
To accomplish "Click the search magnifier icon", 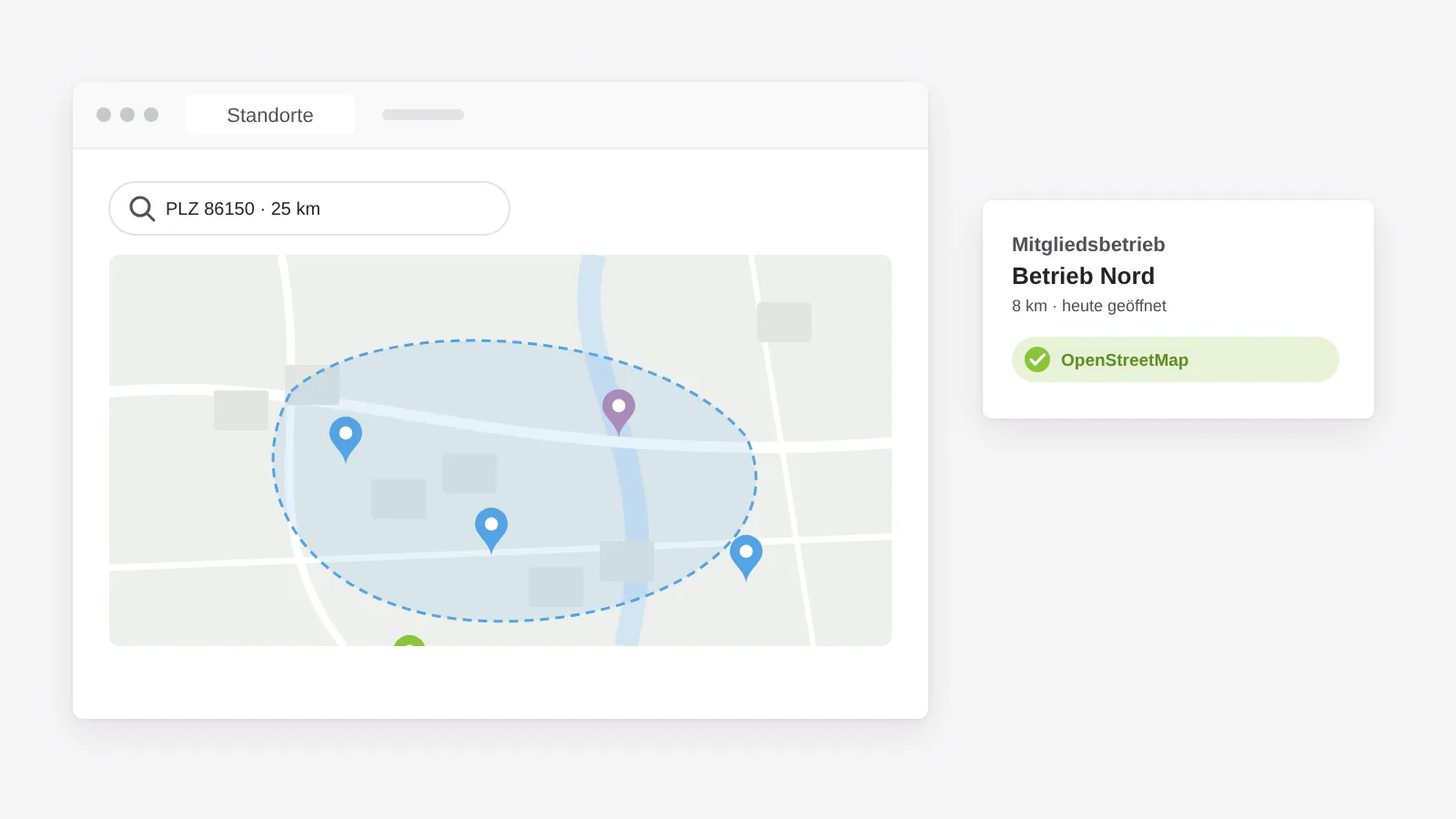I will pyautogui.click(x=142, y=208).
